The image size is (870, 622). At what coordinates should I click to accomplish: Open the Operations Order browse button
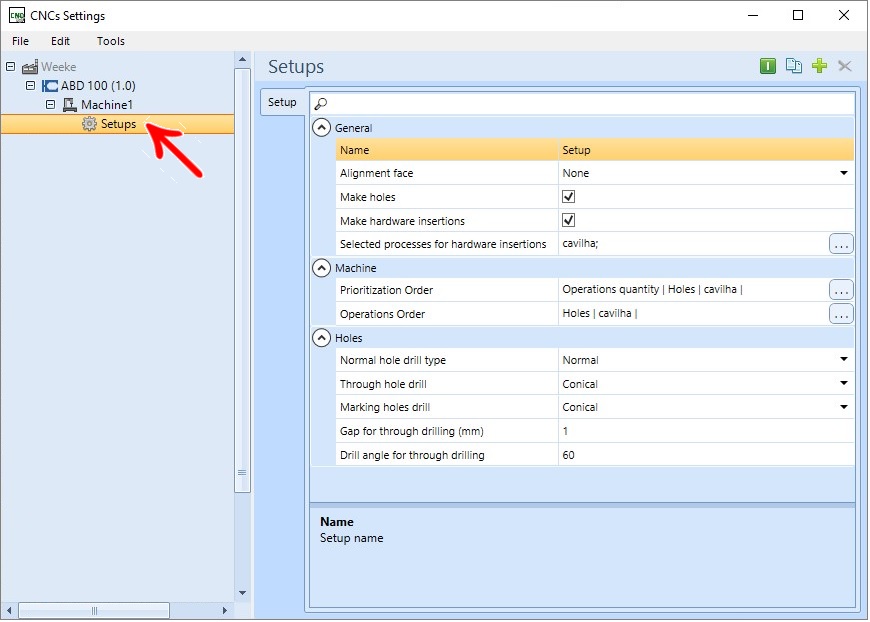coord(841,314)
